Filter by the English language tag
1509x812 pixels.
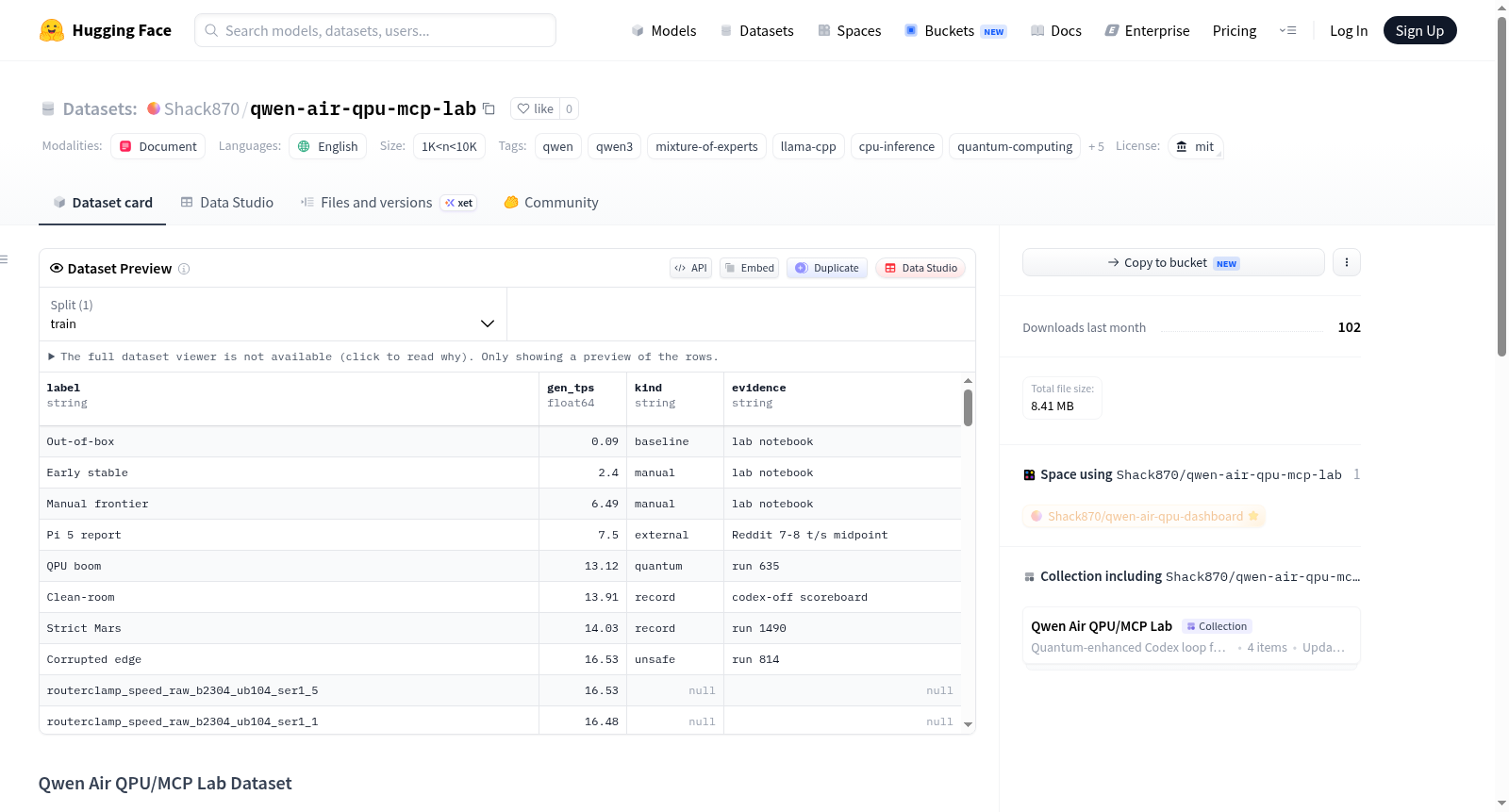[328, 146]
